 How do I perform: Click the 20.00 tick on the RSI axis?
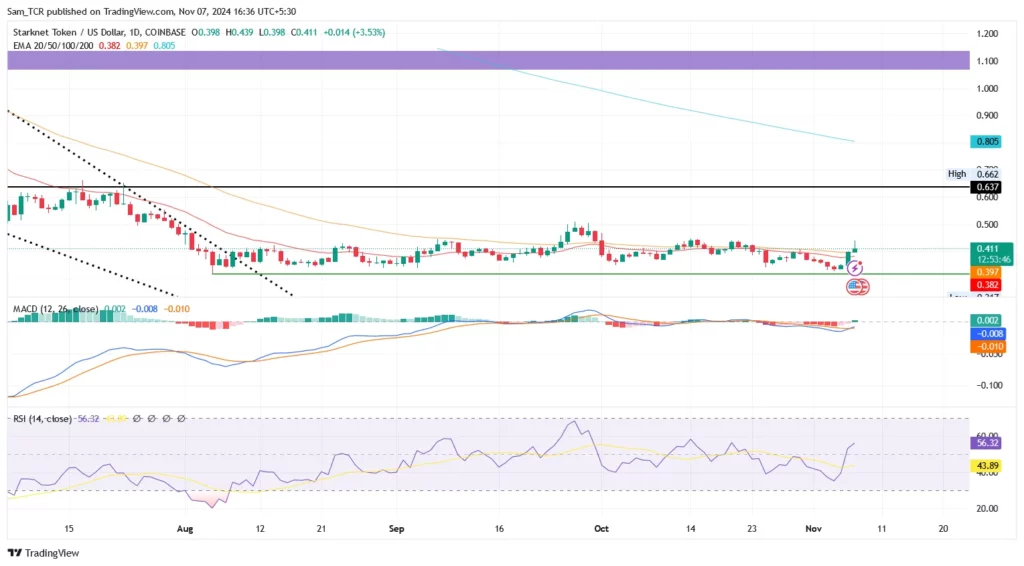[987, 509]
